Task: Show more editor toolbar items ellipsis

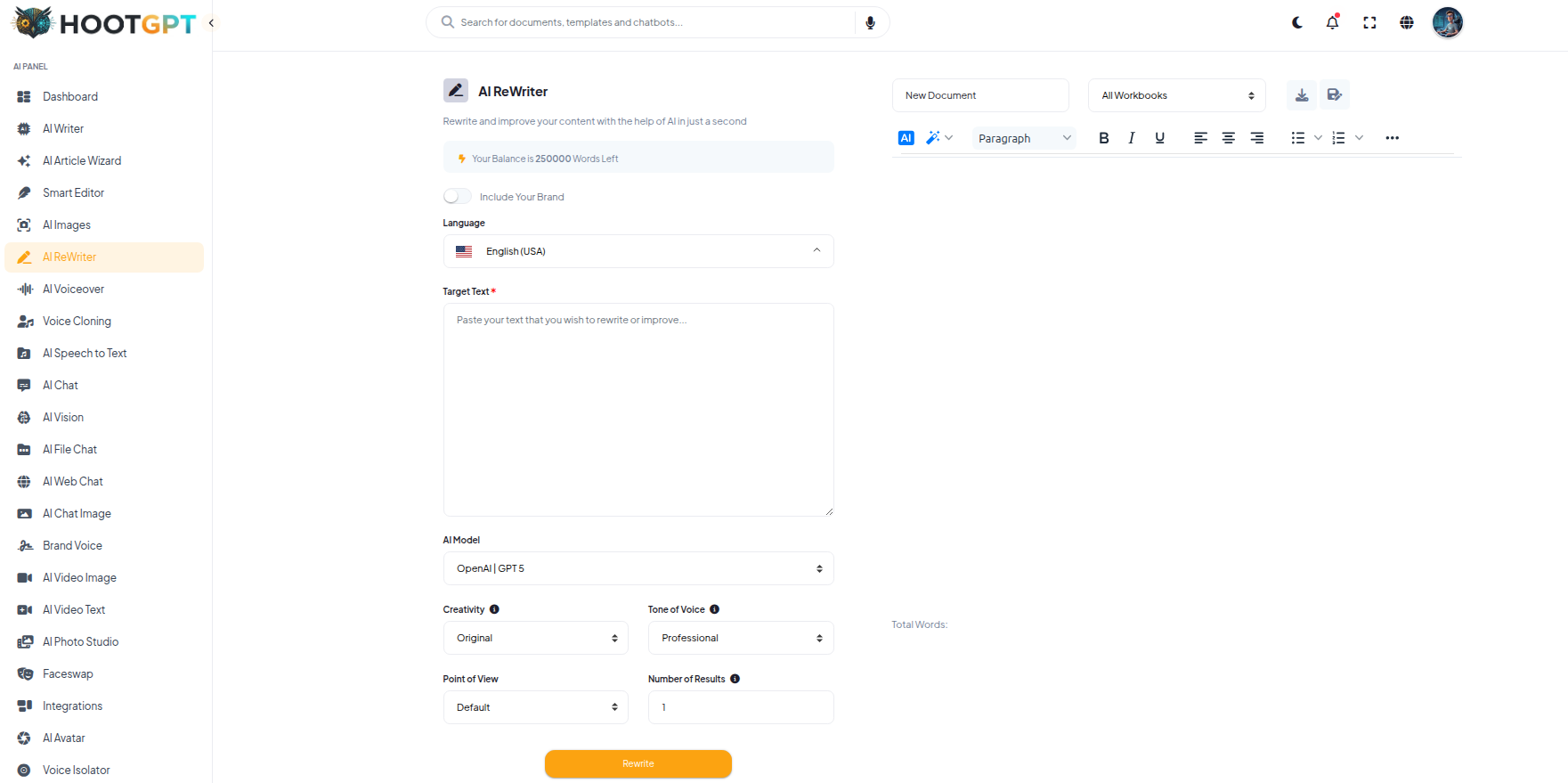Action: [1393, 138]
